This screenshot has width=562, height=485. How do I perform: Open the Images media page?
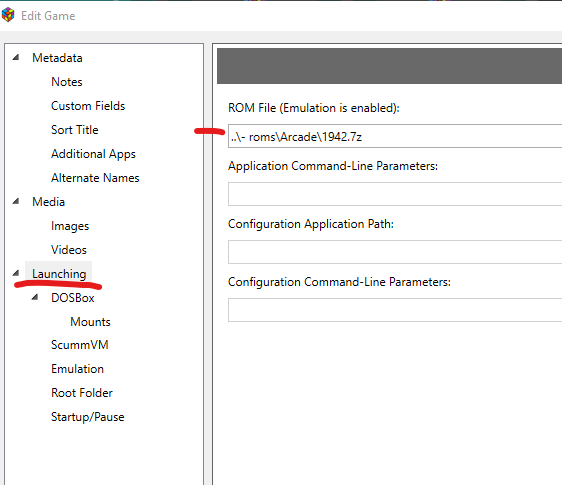tap(70, 226)
